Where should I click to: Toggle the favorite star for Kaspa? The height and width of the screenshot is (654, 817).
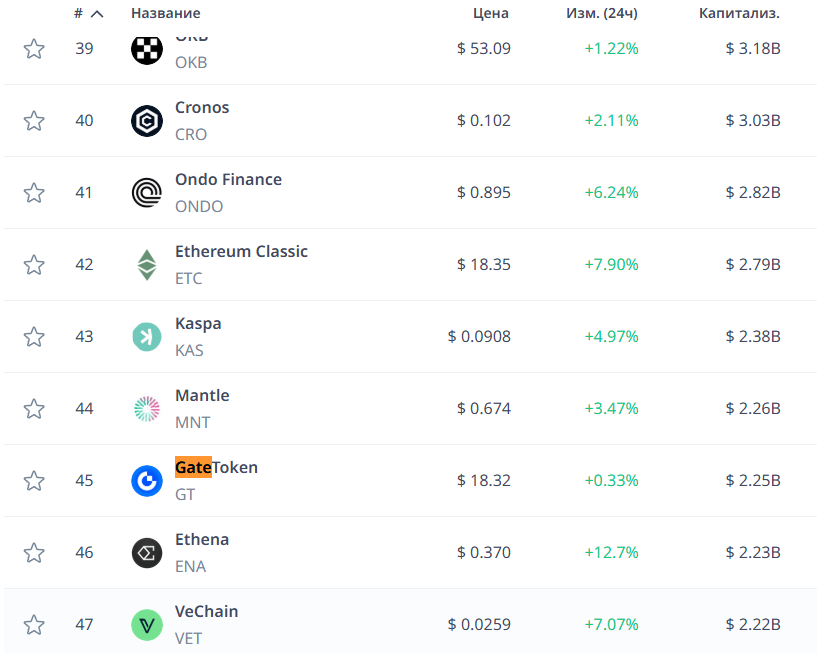point(34,337)
